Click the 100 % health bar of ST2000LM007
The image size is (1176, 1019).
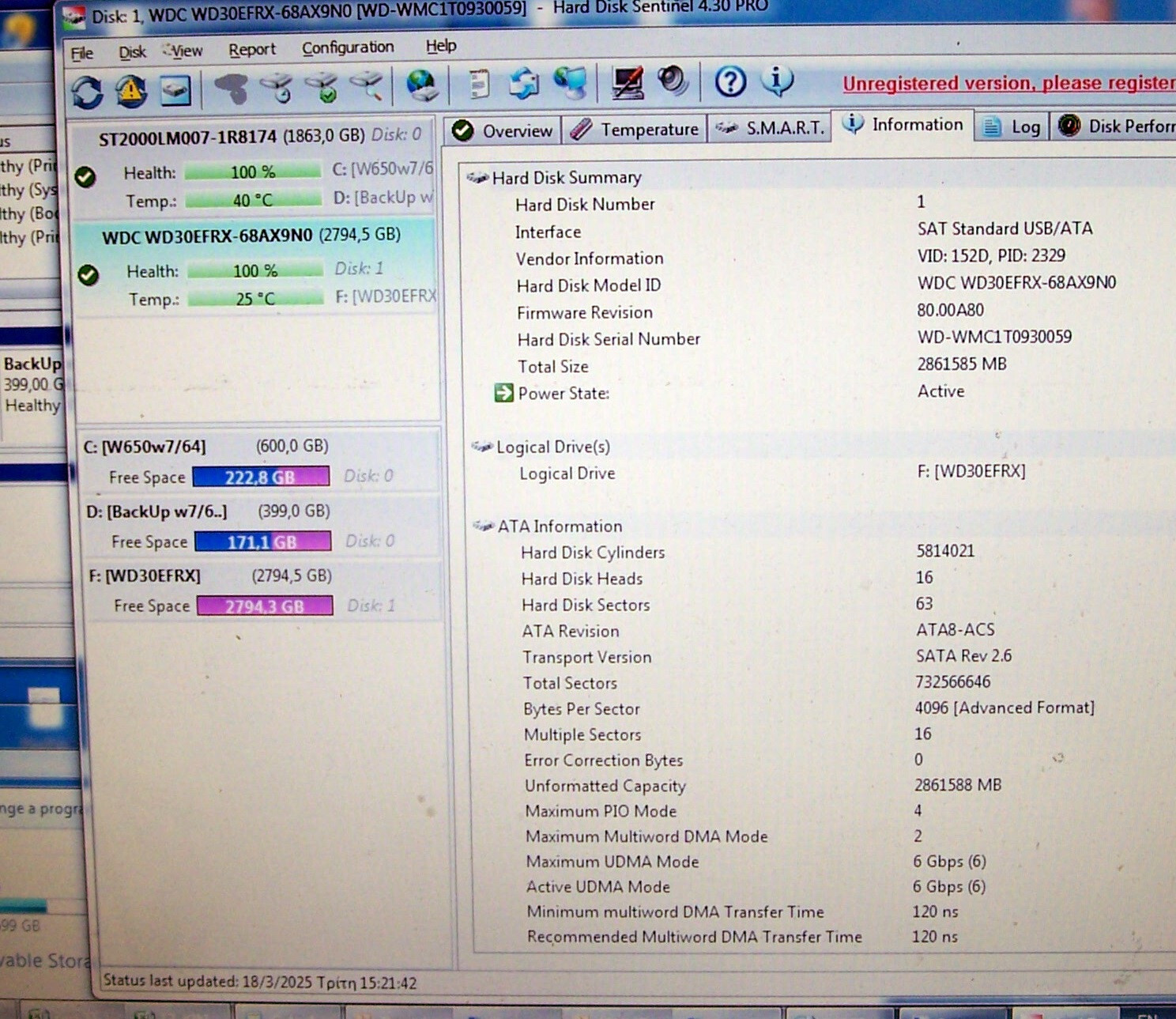pyautogui.click(x=253, y=172)
